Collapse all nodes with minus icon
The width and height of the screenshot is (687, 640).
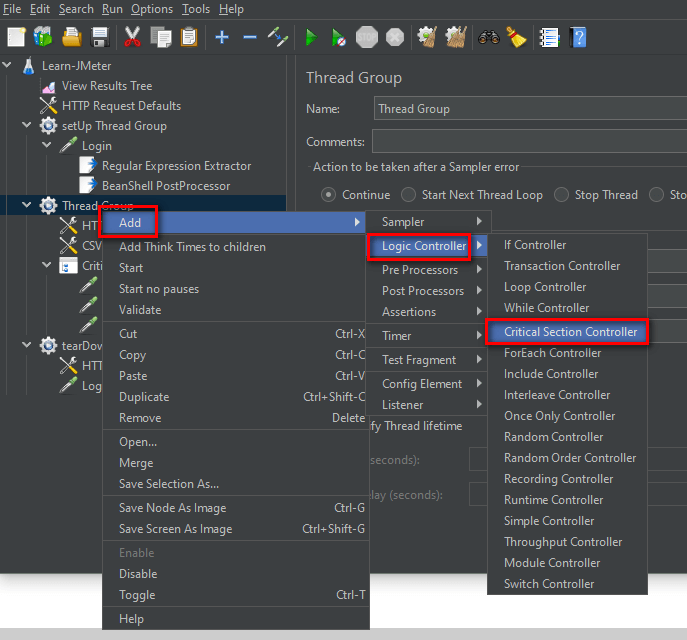click(x=250, y=37)
